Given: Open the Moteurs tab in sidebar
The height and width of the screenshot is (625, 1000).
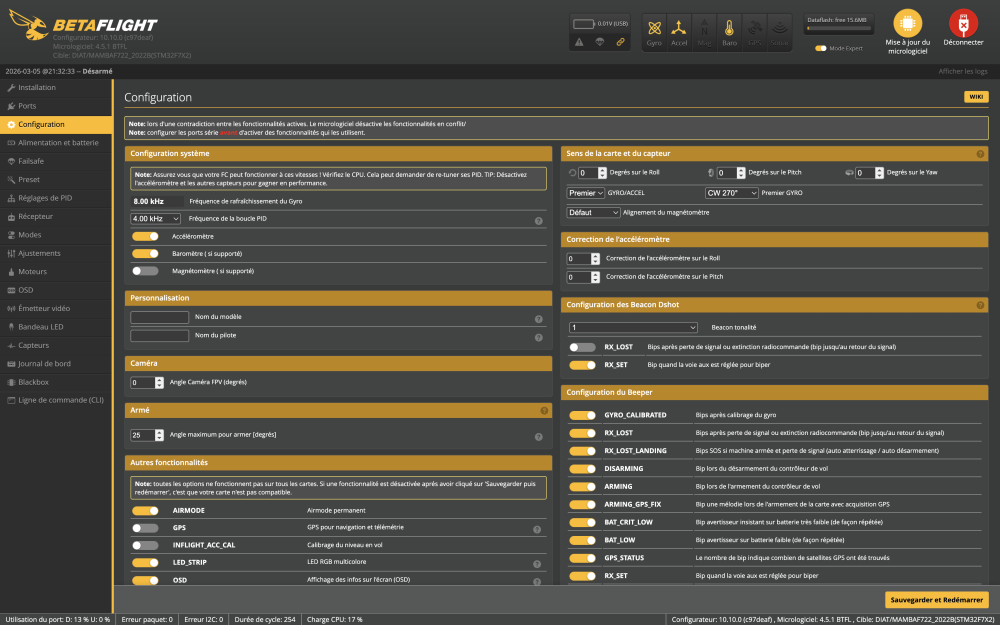Looking at the screenshot, I should point(32,271).
